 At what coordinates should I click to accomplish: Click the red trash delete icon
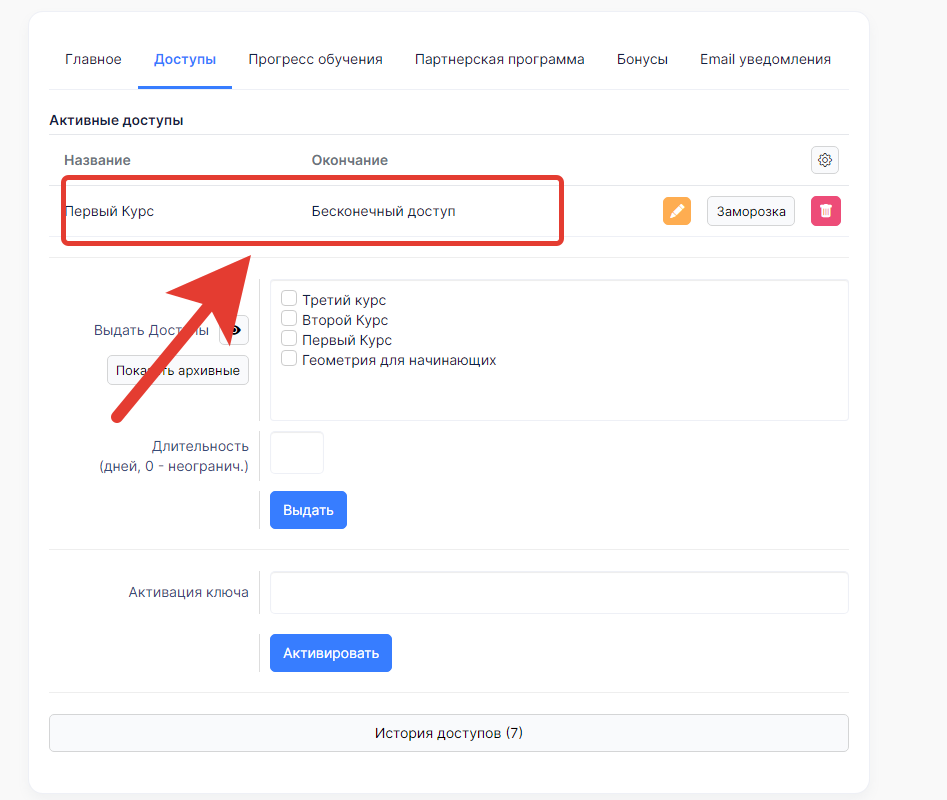pos(826,211)
